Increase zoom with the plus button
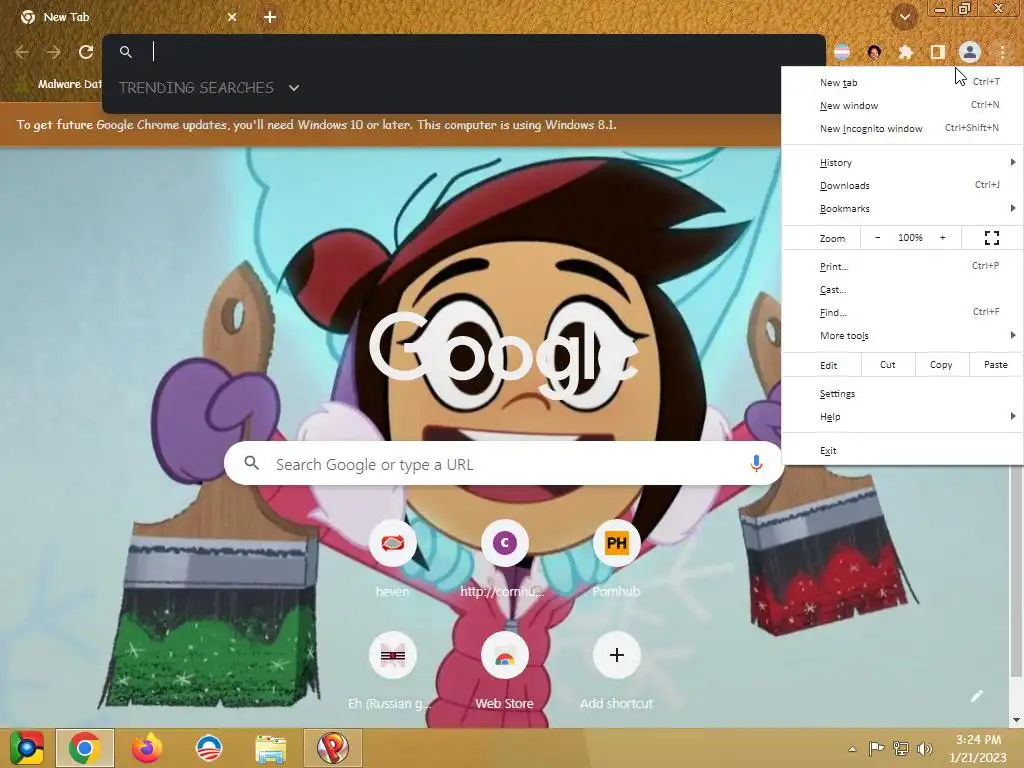This screenshot has width=1024, height=768. pyautogui.click(x=942, y=238)
